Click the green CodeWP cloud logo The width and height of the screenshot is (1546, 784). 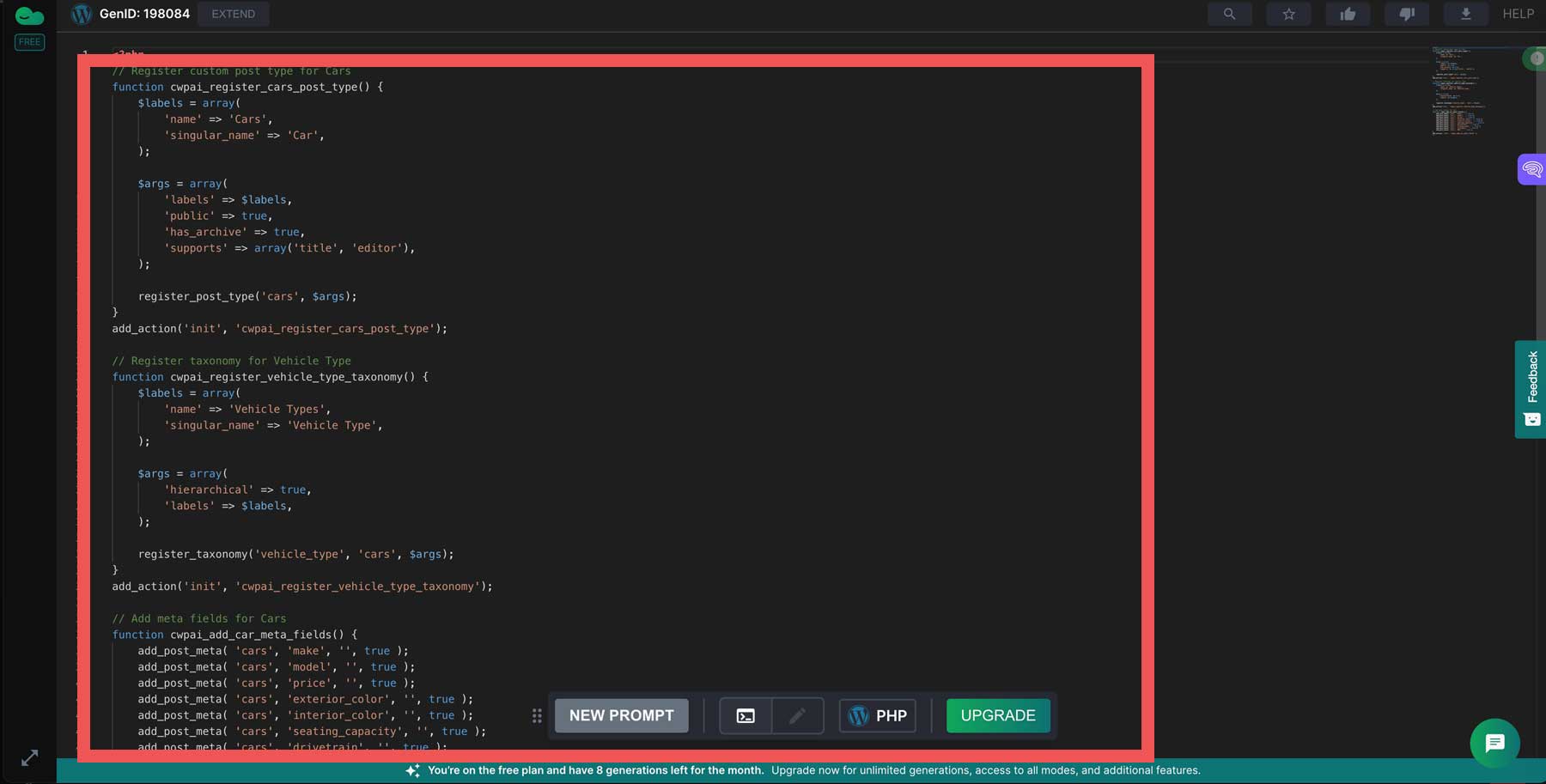point(30,15)
